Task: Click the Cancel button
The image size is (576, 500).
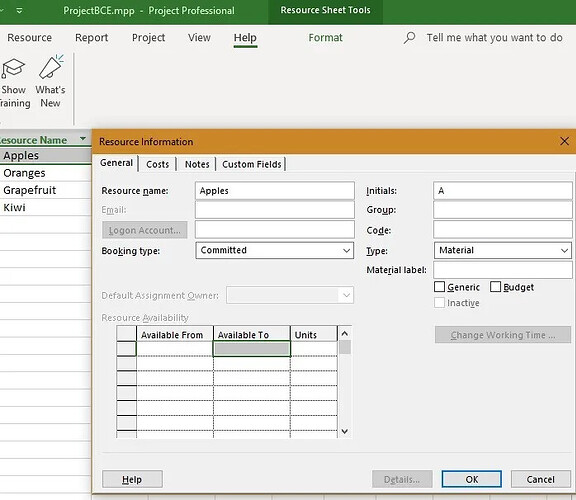Action: tap(540, 479)
